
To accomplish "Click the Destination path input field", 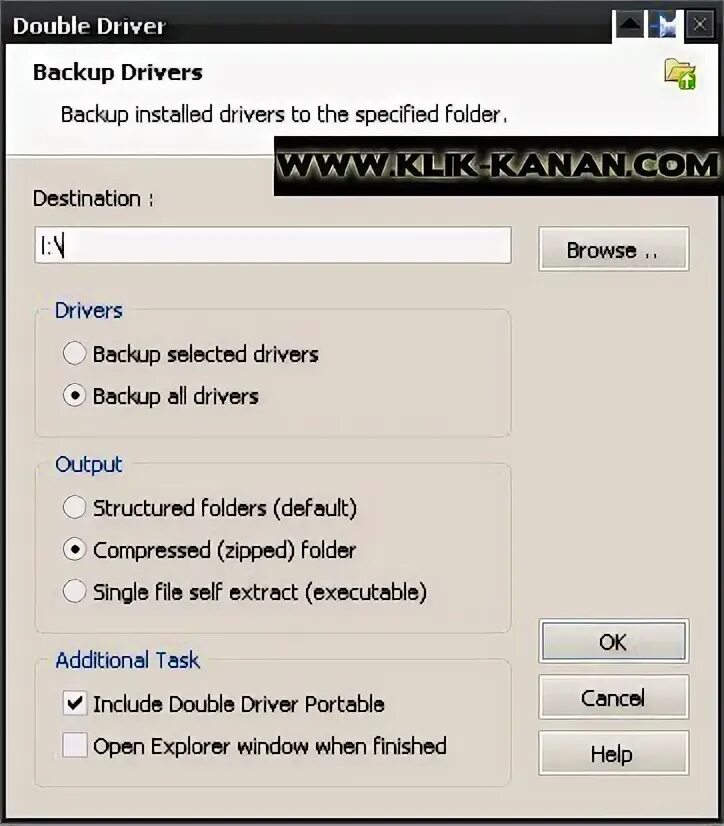I will click(273, 245).
